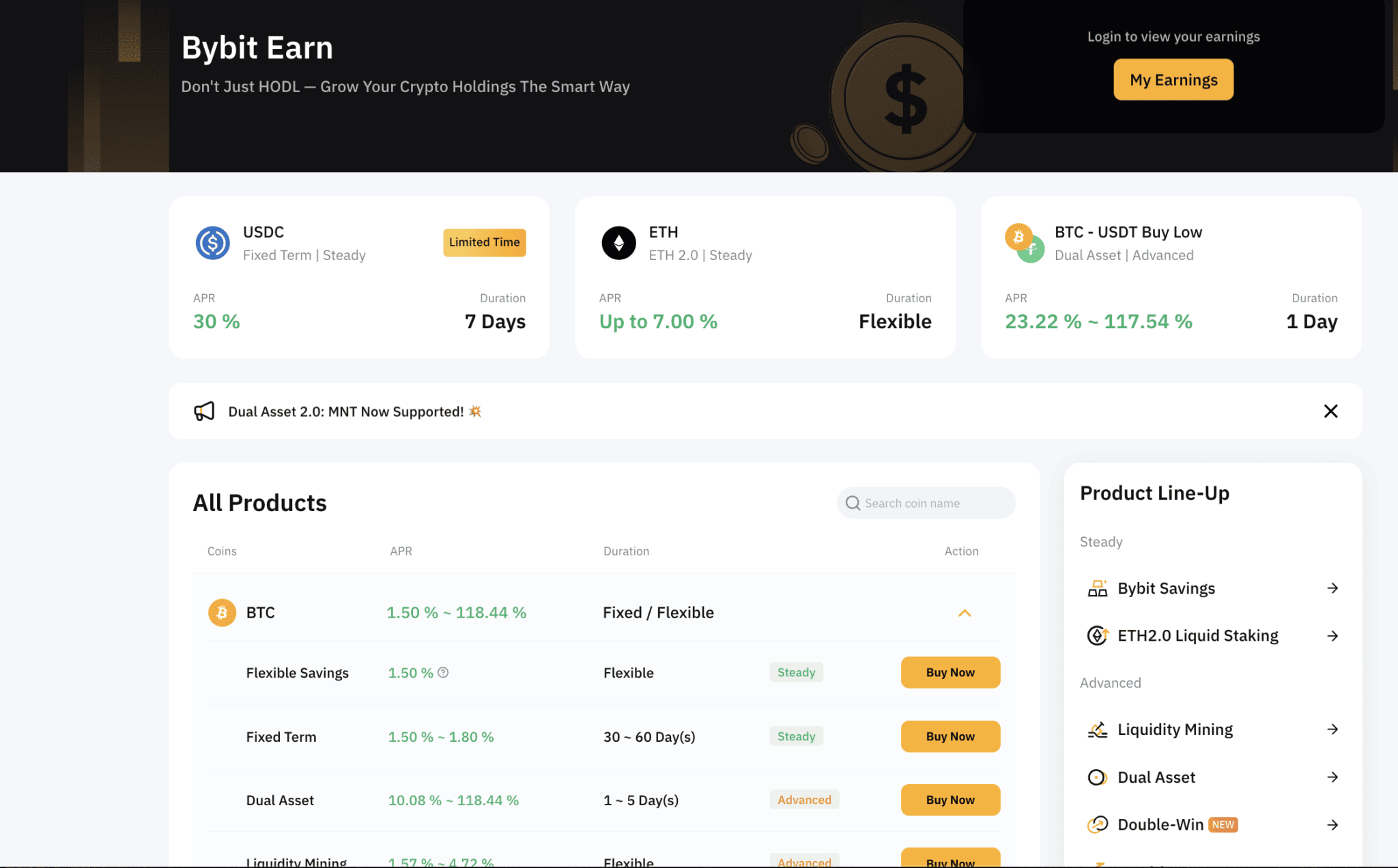
Task: Click Buy Now for BTC Flexible Savings
Action: [x=950, y=673]
